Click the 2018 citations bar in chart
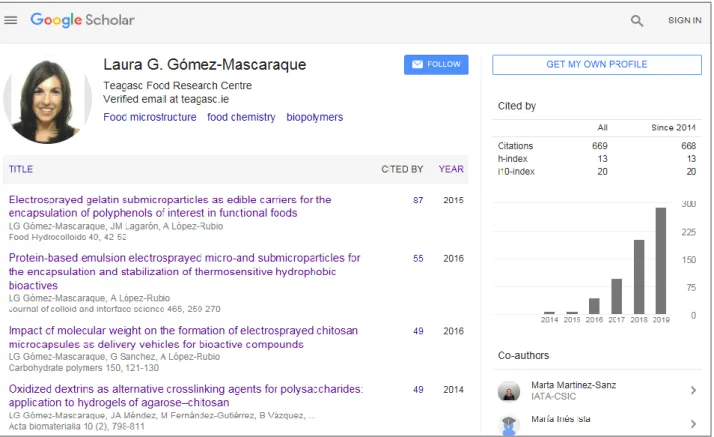 click(x=639, y=277)
